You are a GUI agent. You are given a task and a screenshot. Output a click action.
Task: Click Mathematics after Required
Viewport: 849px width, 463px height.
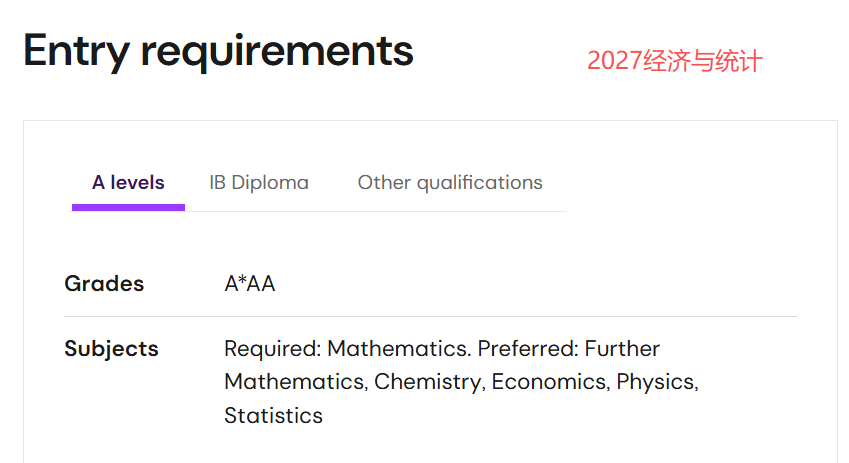coord(397,349)
